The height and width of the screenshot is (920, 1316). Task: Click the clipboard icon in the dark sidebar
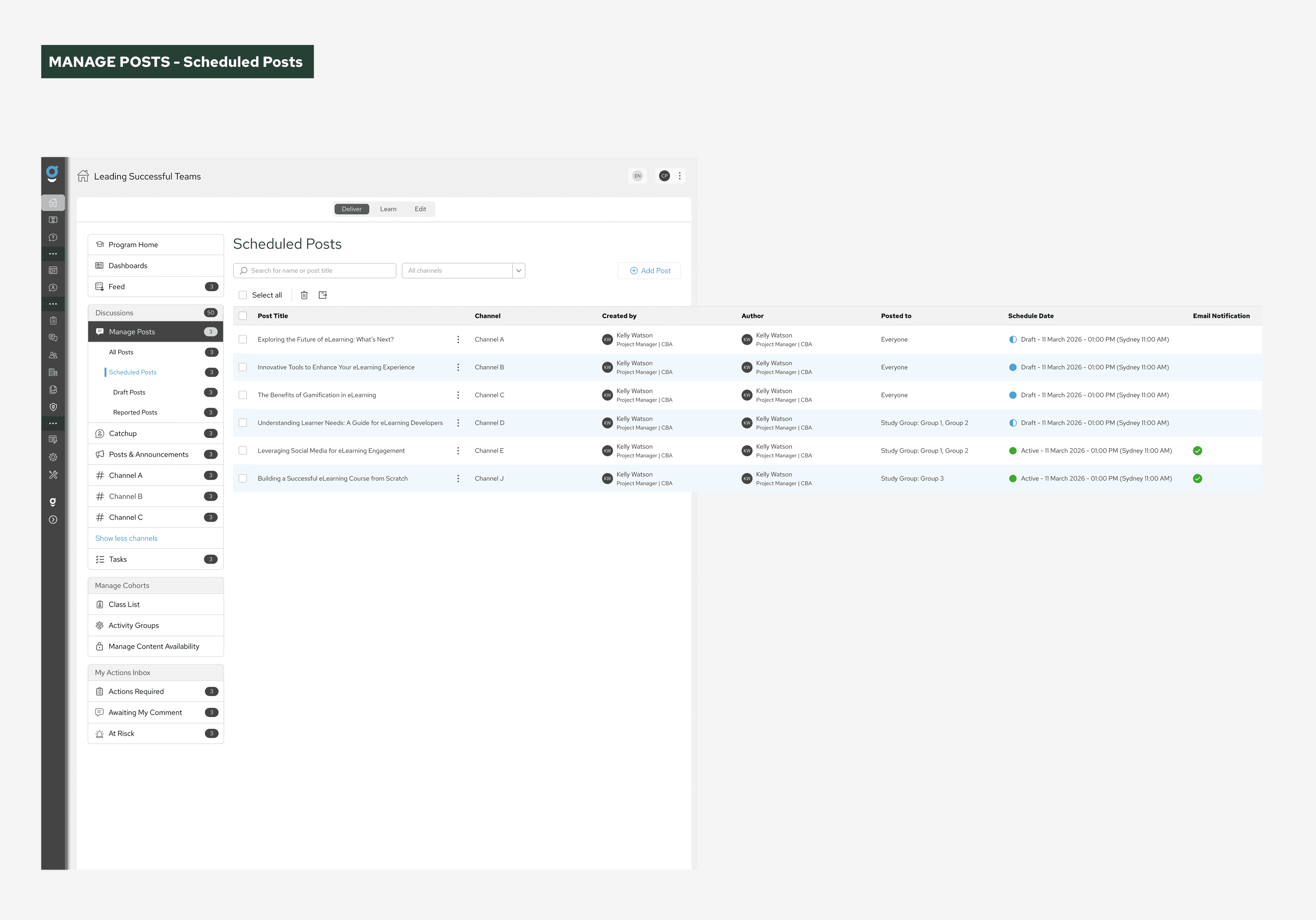[53, 320]
